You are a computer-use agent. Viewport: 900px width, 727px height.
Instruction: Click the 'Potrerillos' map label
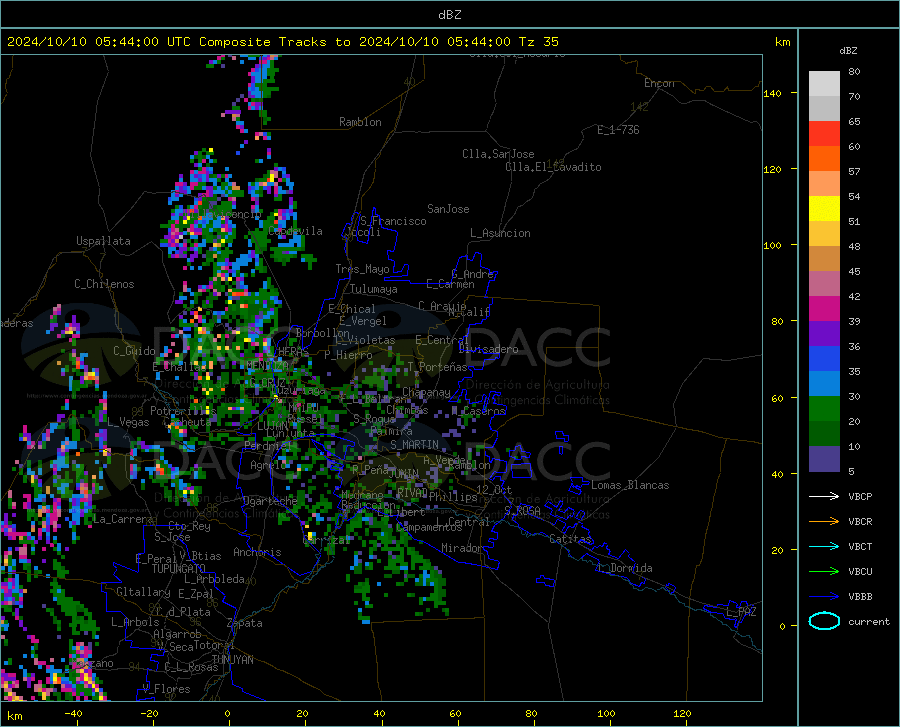click(183, 411)
